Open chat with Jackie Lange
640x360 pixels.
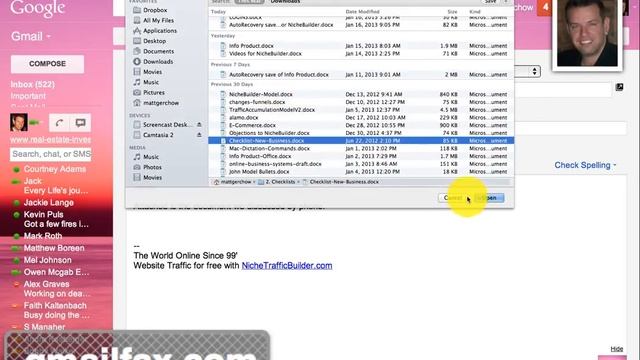tap(49, 202)
